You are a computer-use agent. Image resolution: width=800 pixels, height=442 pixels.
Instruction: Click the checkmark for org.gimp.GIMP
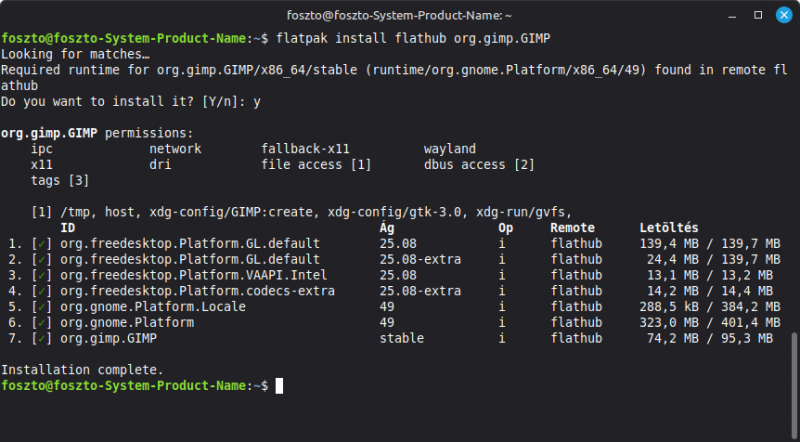click(x=42, y=339)
